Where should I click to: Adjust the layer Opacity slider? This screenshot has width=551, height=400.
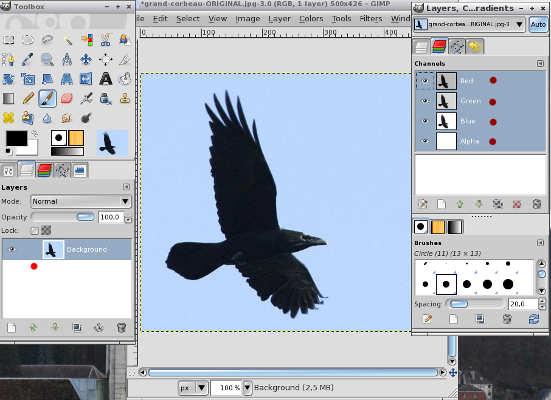click(63, 217)
